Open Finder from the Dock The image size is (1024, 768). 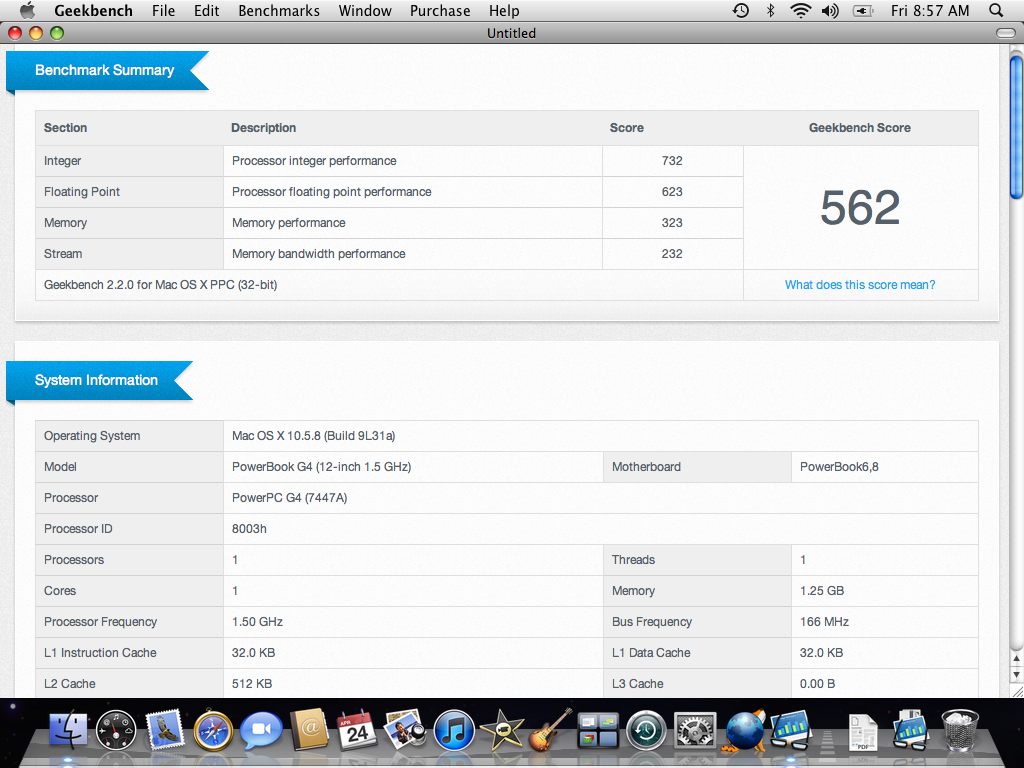point(68,730)
